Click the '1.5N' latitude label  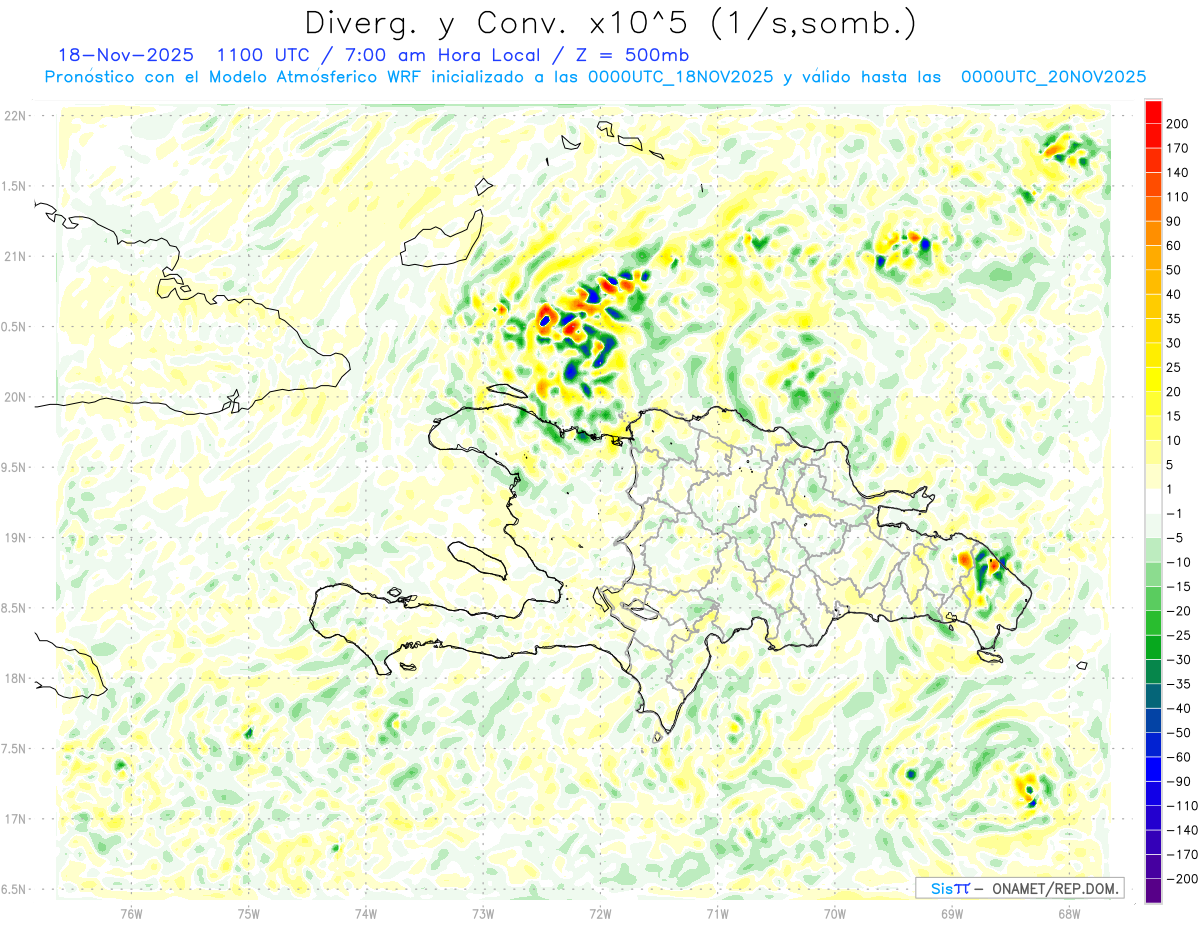click(15, 186)
